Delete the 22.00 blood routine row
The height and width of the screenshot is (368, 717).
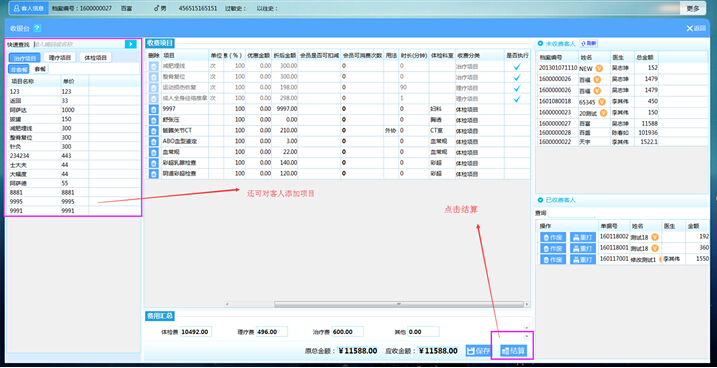tap(154, 152)
